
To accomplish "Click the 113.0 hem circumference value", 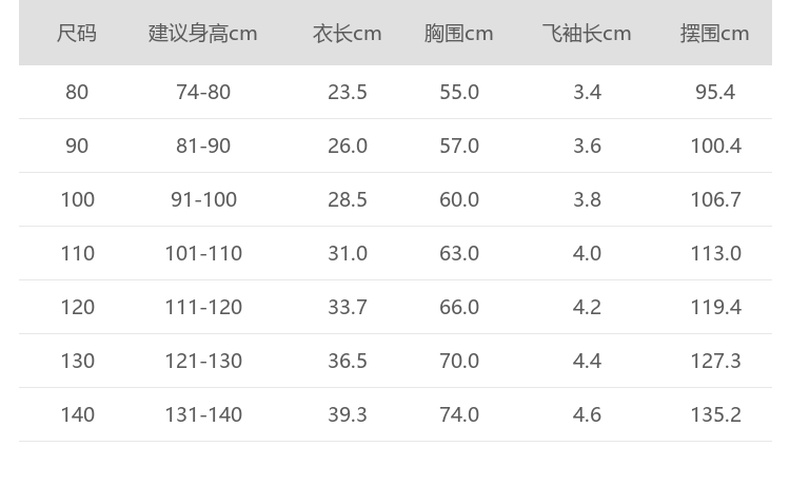I will (x=715, y=253).
